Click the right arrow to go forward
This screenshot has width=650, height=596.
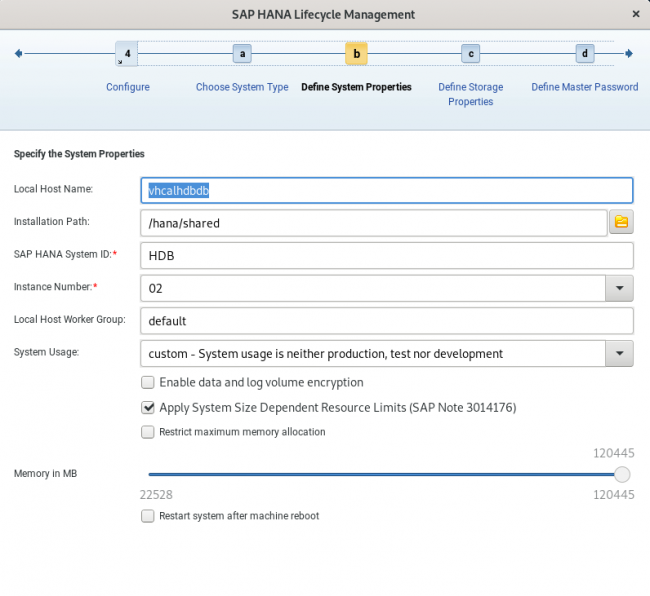[x=629, y=53]
